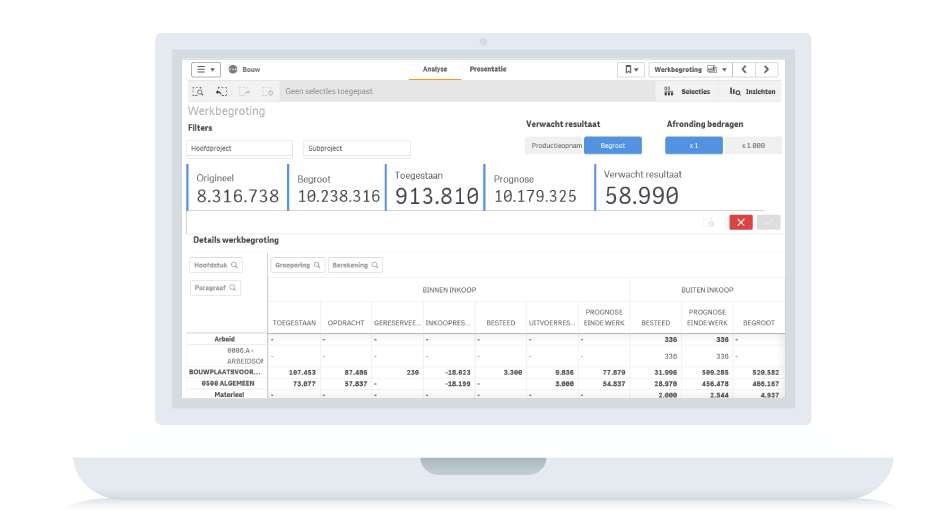
Task: Open the hamburger navigation menu
Action: click(x=205, y=70)
